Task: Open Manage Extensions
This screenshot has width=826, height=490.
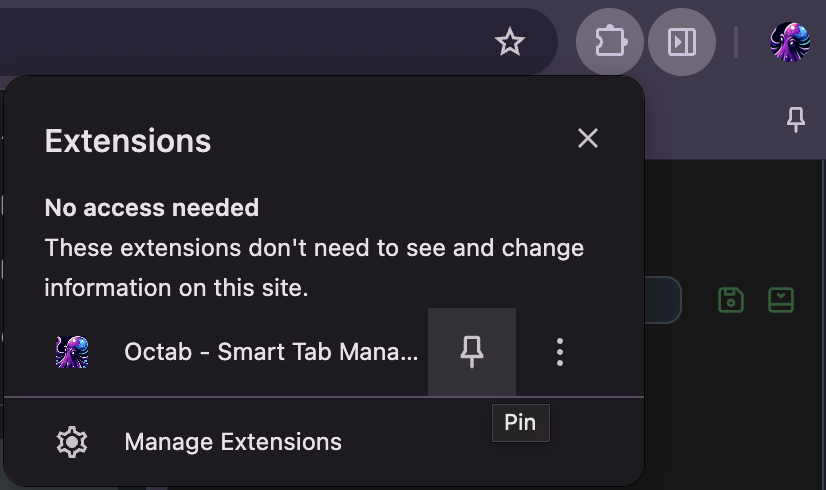Action: [x=233, y=442]
